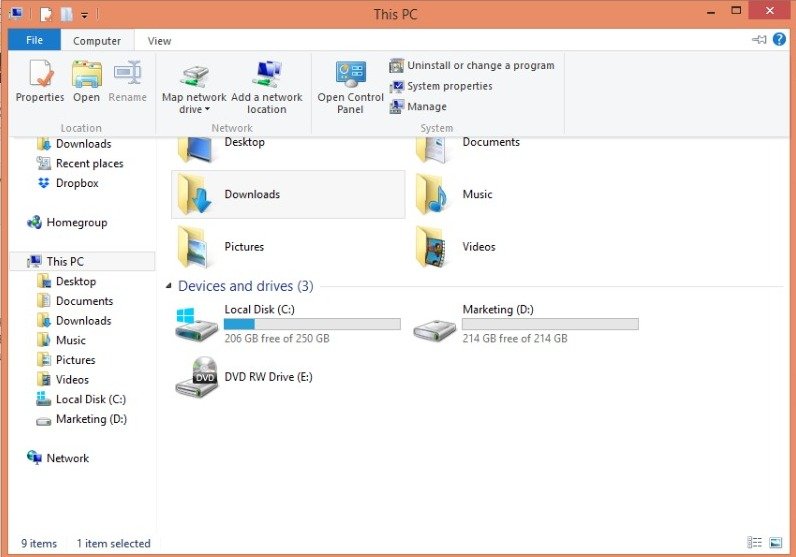Select Marketing (D:) in navigation pane

pyautogui.click(x=82, y=419)
